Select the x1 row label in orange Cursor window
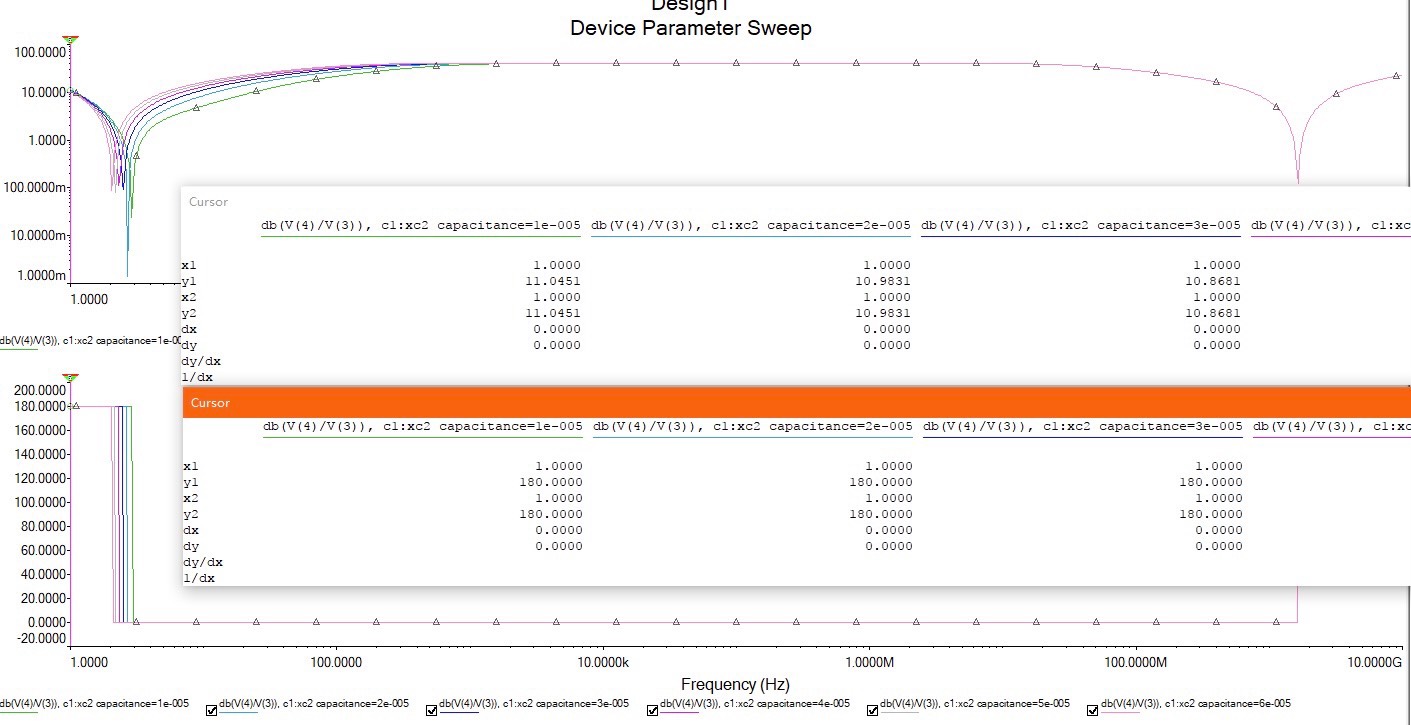Image resolution: width=1411 pixels, height=725 pixels. (x=191, y=466)
